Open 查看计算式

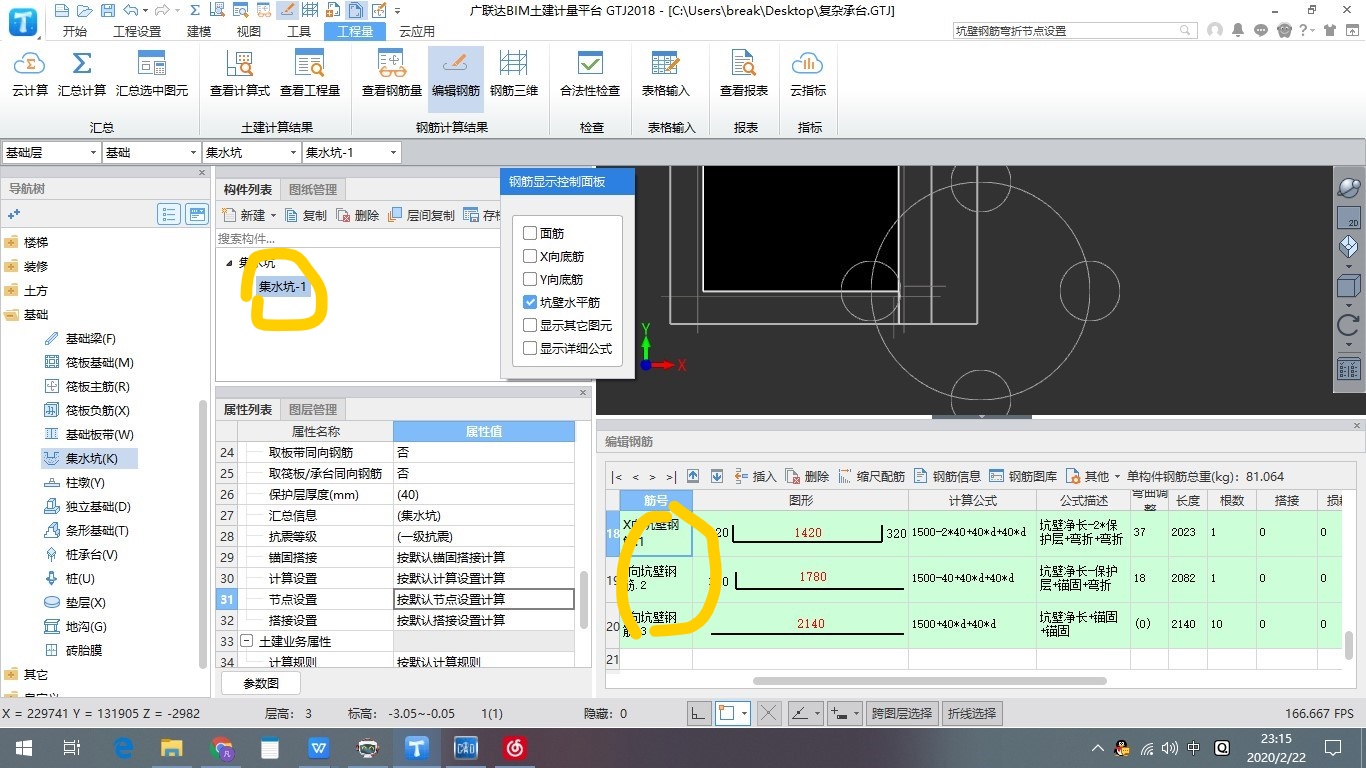[x=240, y=75]
